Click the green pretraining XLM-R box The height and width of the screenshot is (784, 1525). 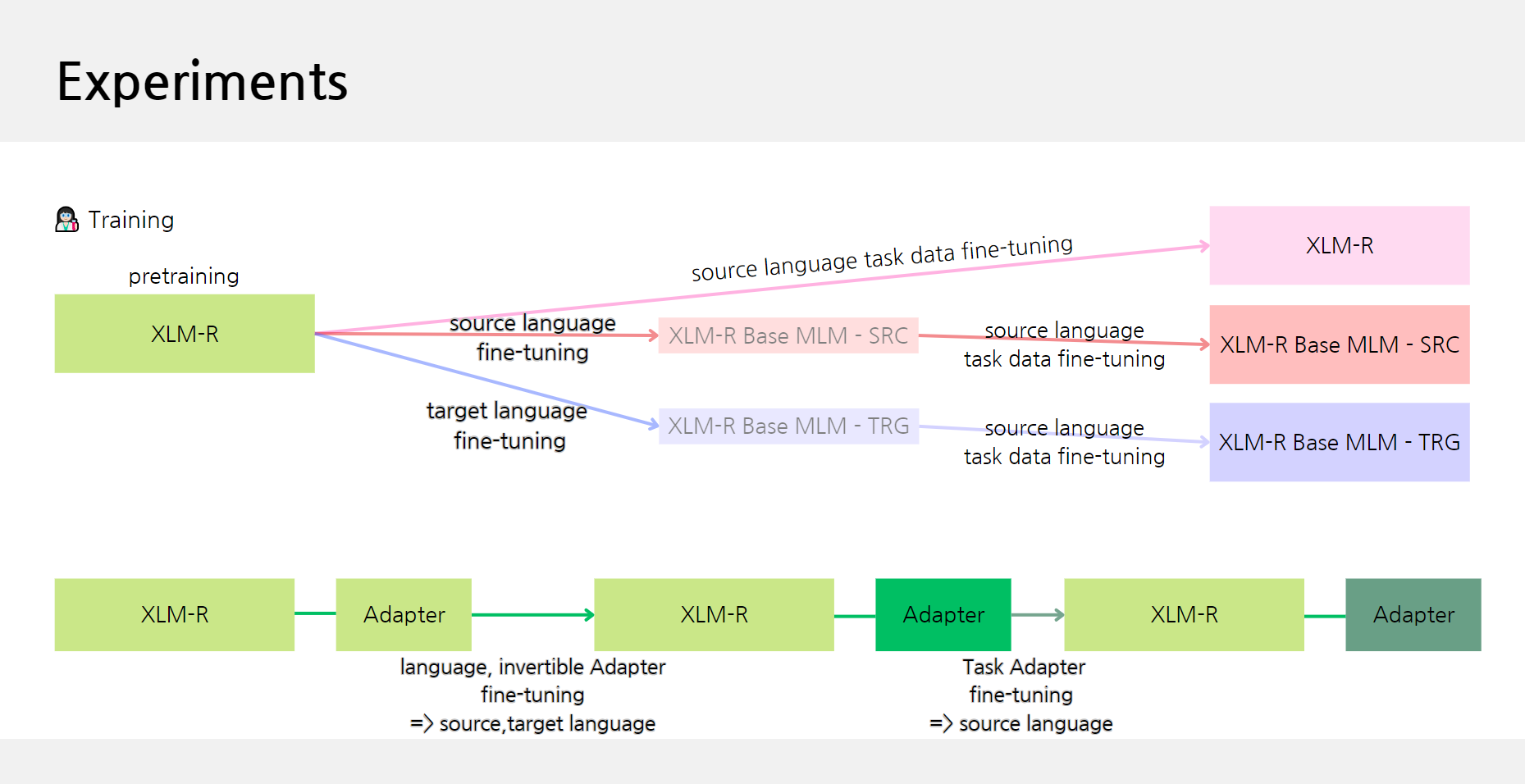[x=185, y=334]
